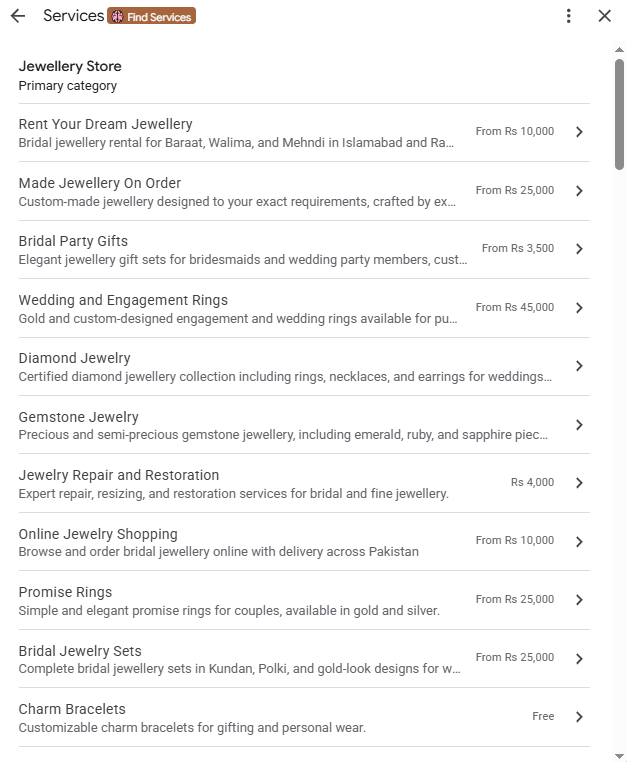This screenshot has width=627, height=762.
Task: Go back using the arrow beside Services
Action: click(18, 16)
